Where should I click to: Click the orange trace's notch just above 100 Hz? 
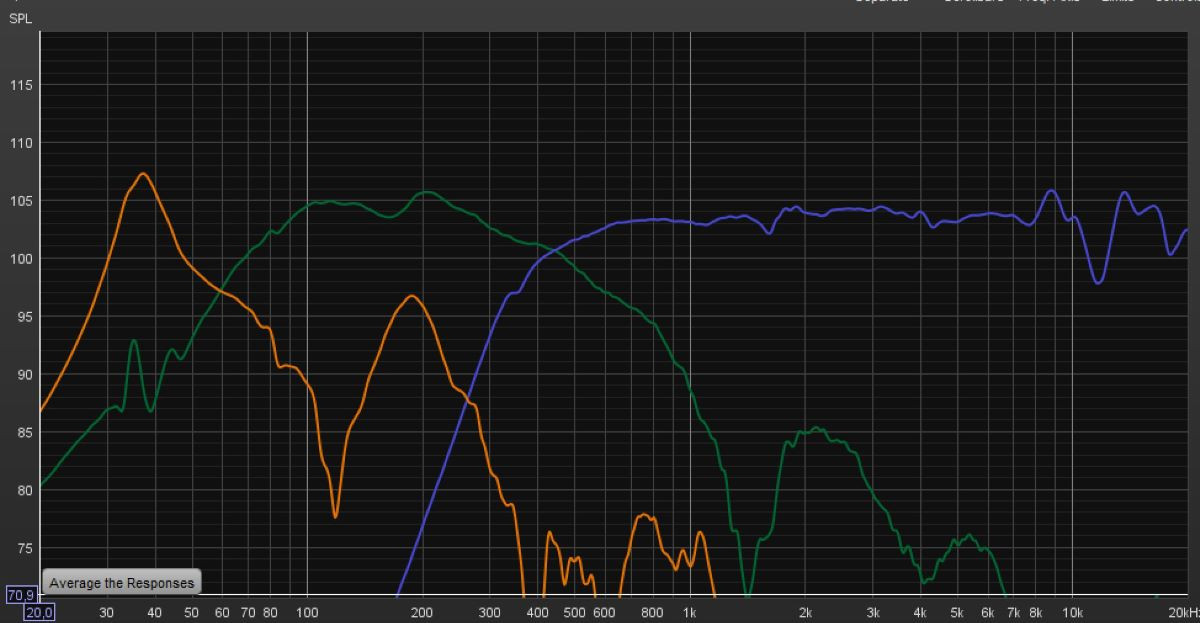[335, 516]
